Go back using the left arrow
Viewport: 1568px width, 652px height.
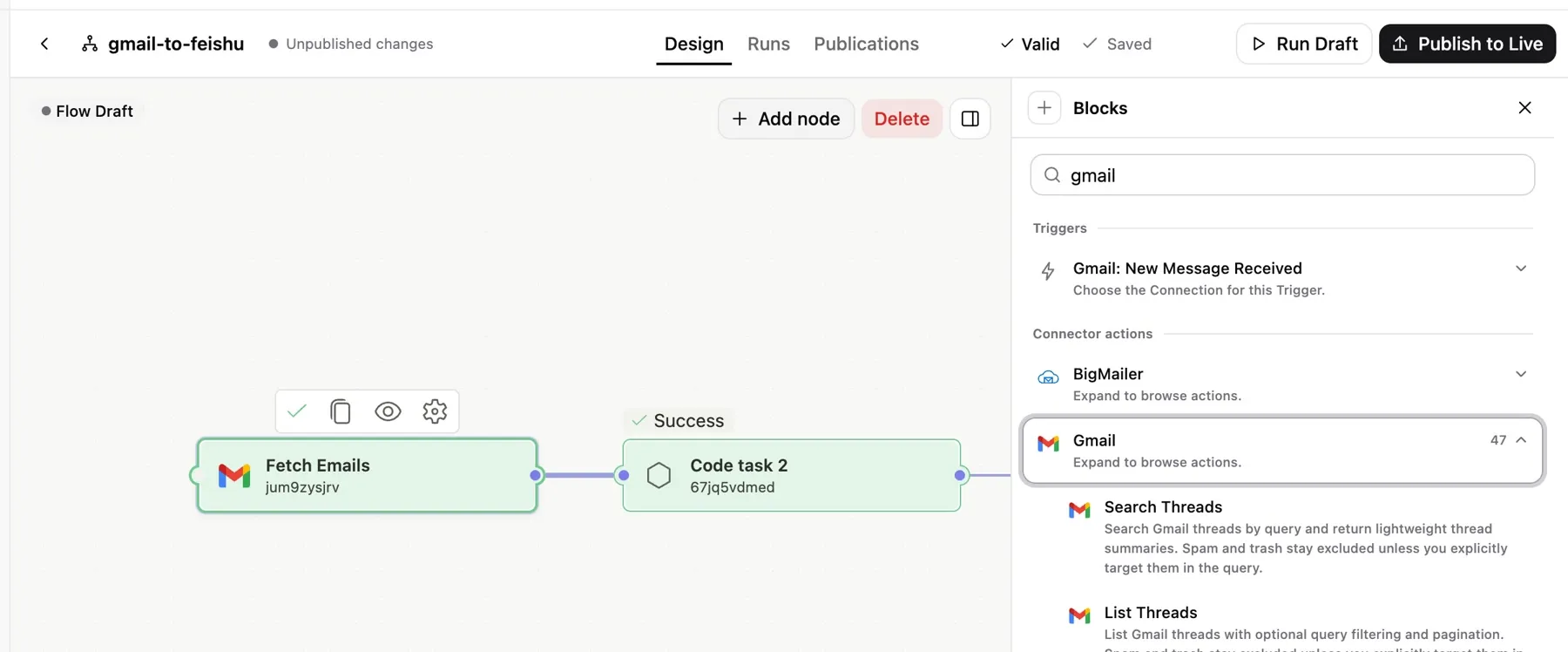click(x=44, y=44)
